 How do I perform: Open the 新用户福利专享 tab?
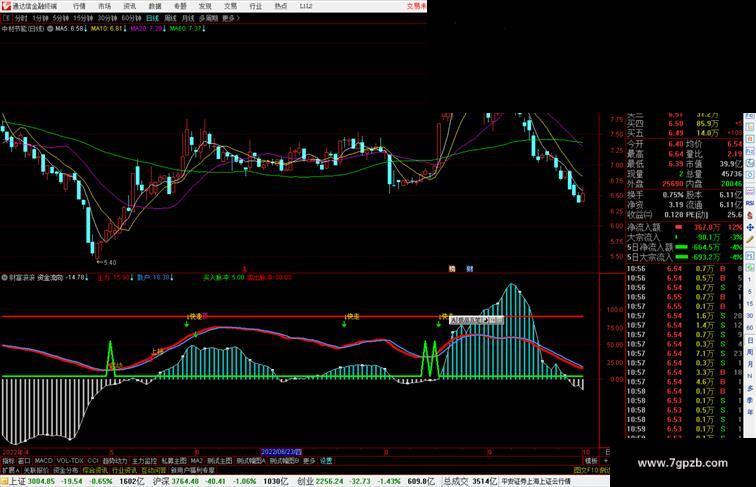(x=192, y=470)
